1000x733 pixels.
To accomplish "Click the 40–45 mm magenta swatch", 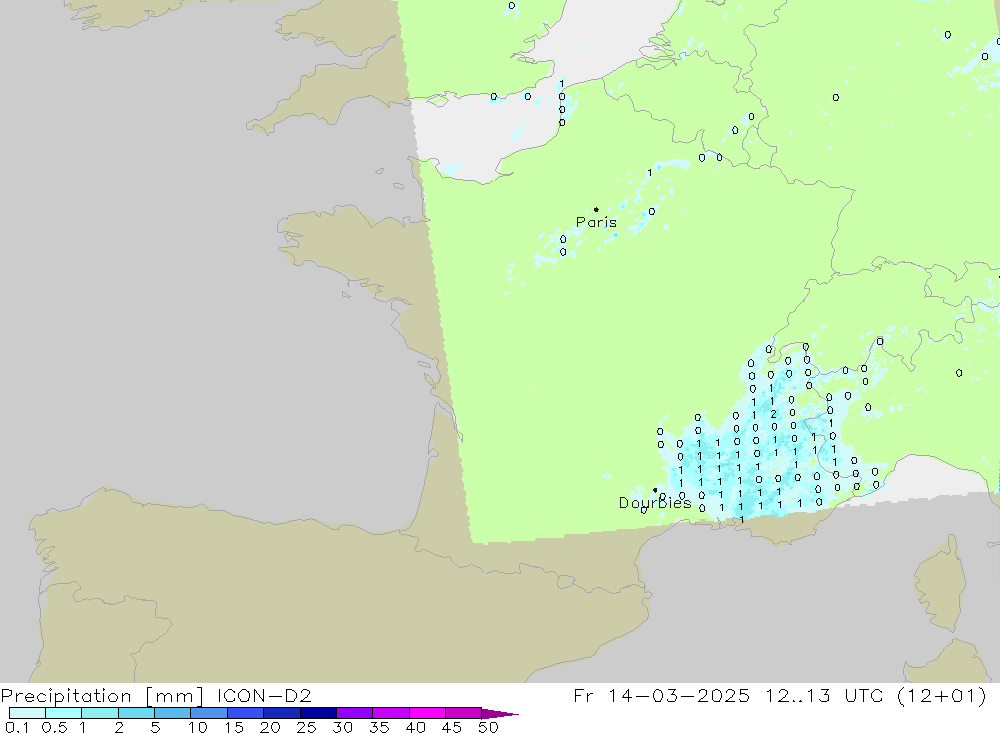I will (427, 713).
